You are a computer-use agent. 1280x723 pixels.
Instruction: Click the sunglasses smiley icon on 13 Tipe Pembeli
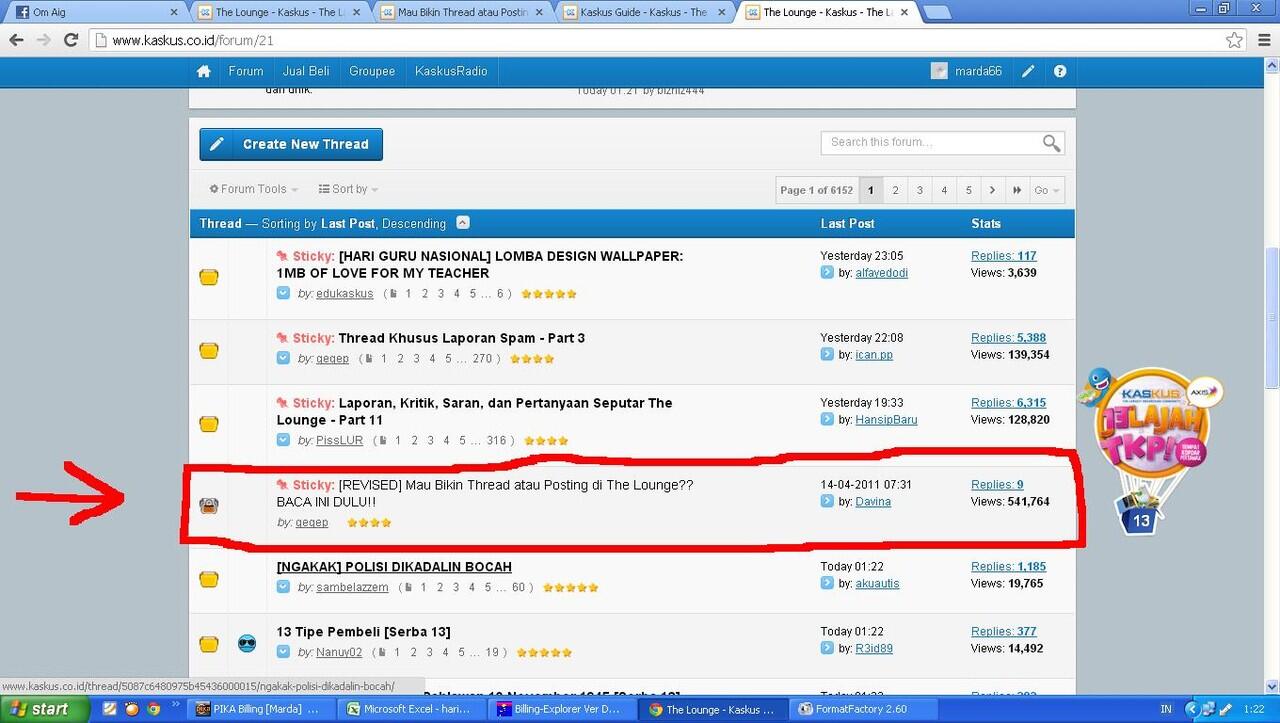pos(247,643)
